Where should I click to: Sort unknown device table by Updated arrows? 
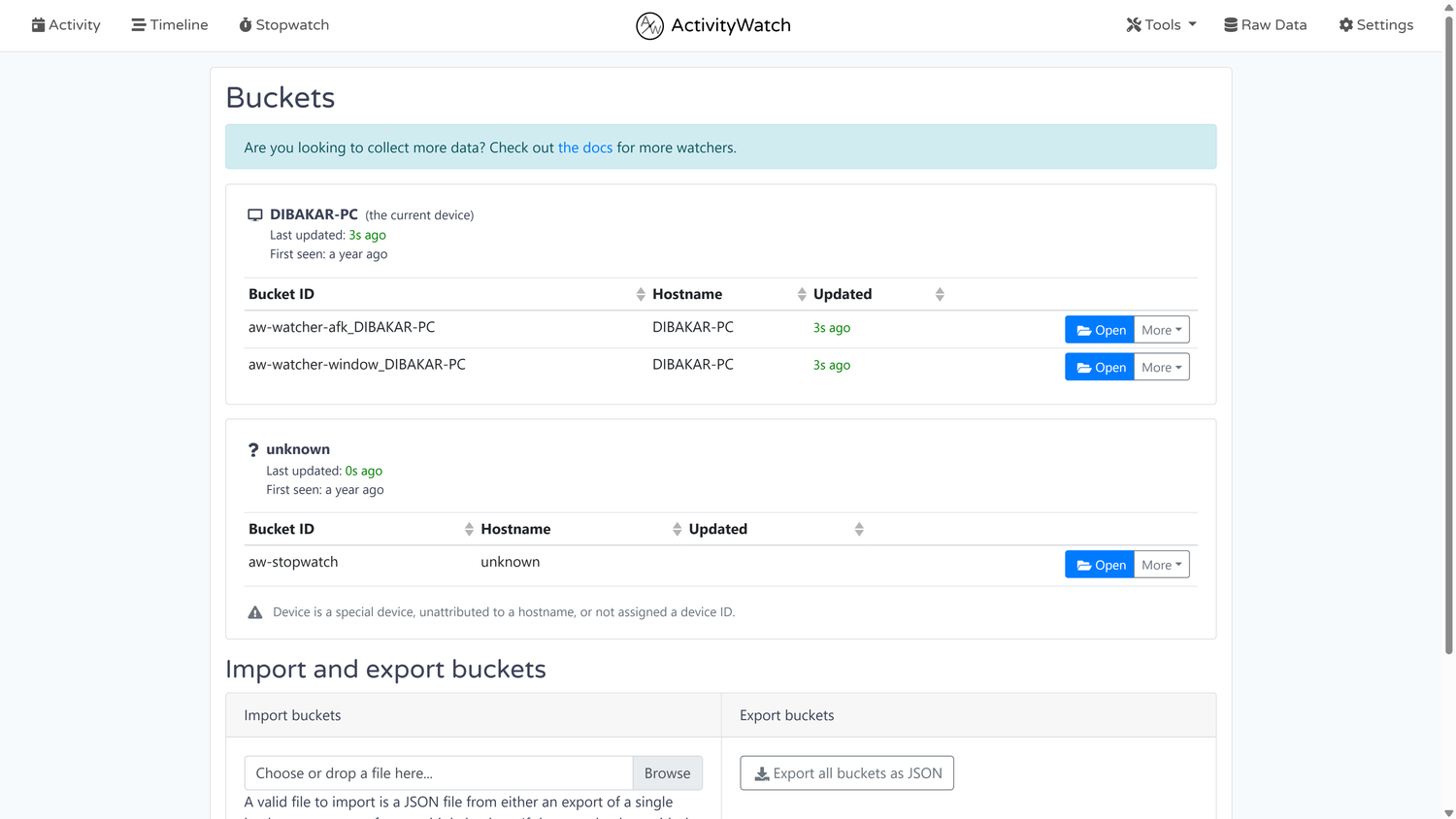859,529
